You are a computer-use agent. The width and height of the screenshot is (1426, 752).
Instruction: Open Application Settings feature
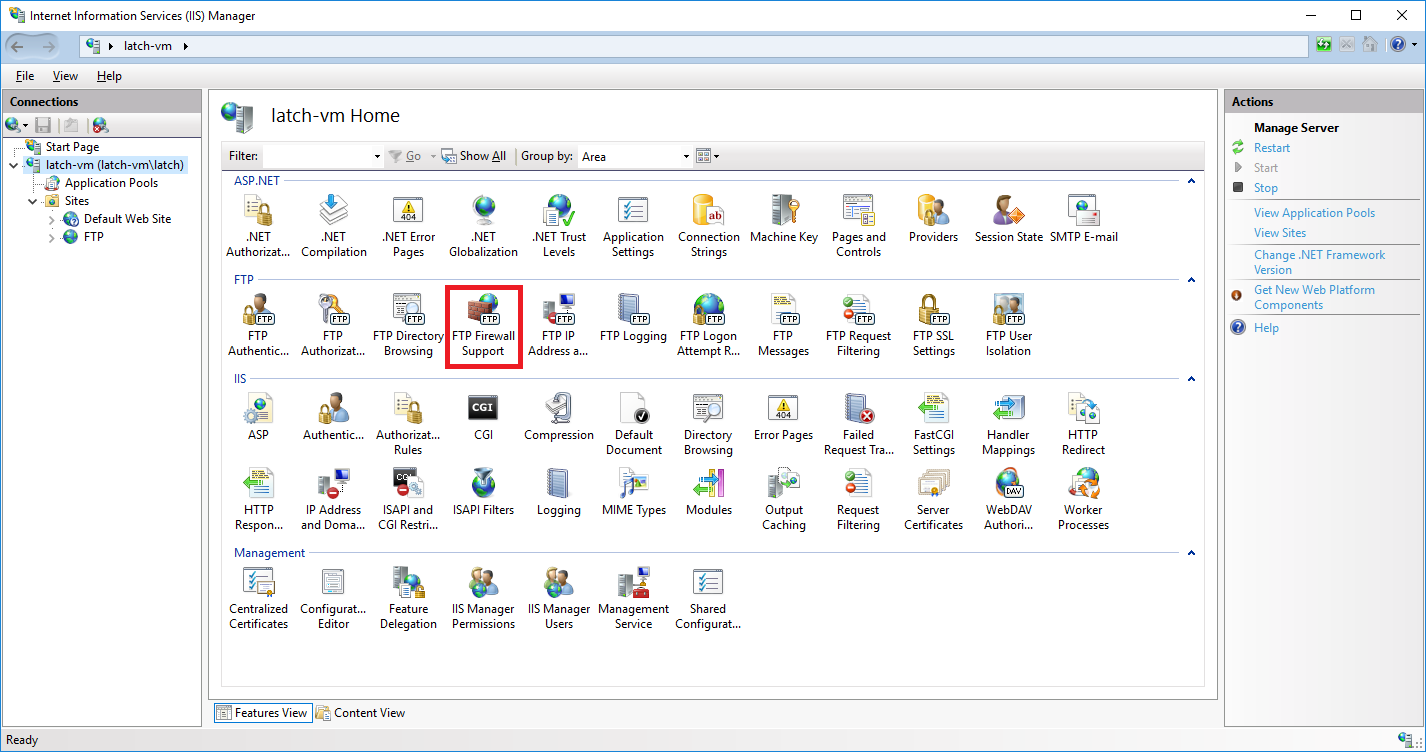[633, 226]
